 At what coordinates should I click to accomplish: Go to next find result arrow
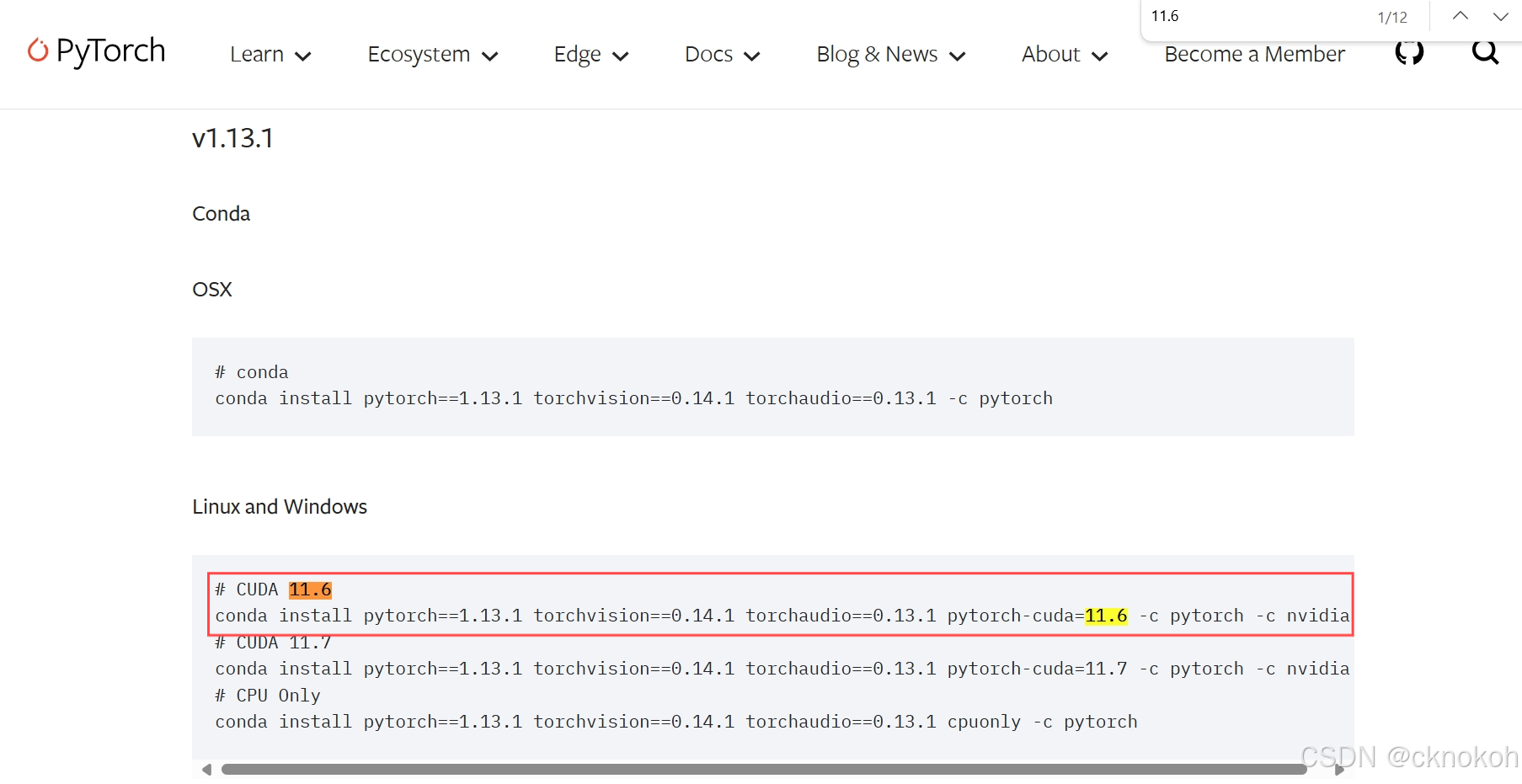pyautogui.click(x=1500, y=16)
